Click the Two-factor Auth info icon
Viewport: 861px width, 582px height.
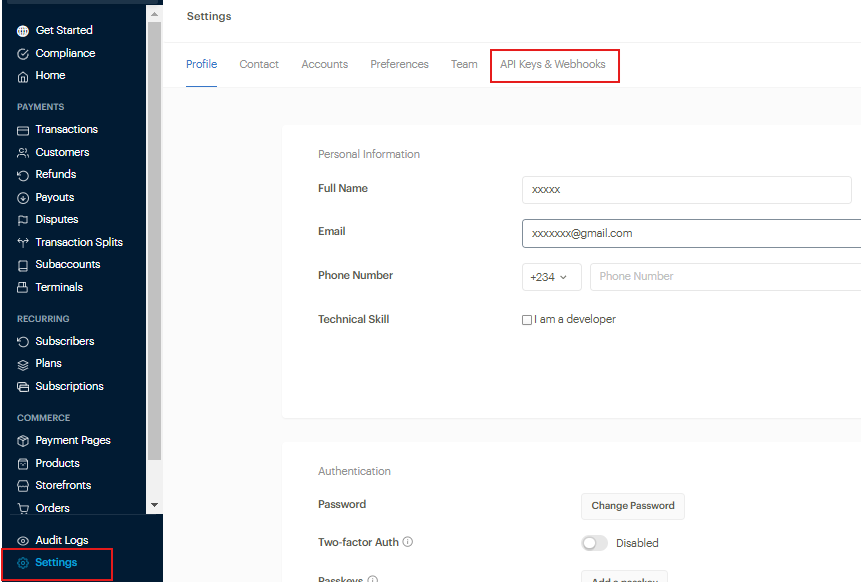[408, 543]
